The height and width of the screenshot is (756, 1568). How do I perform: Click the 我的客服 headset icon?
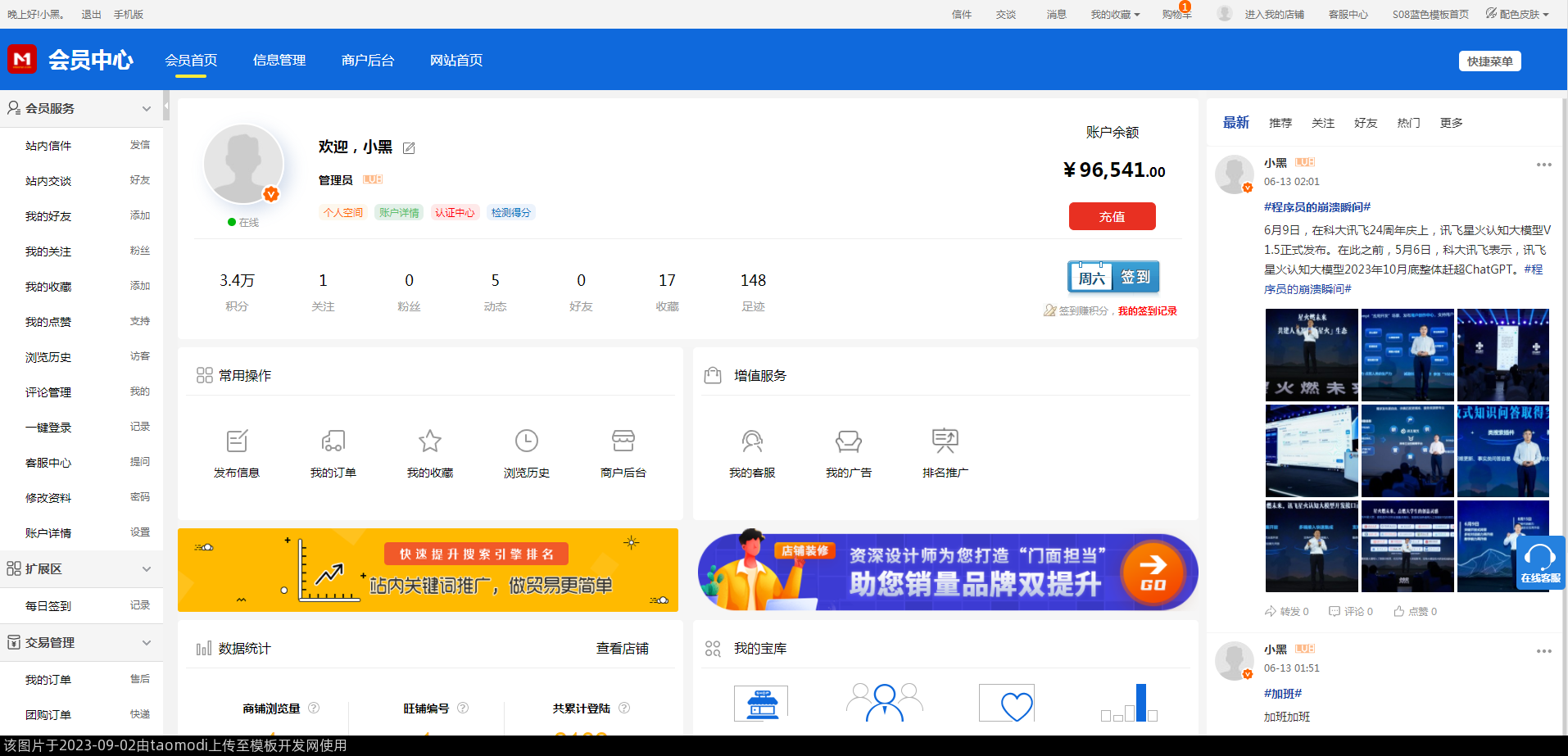751,441
